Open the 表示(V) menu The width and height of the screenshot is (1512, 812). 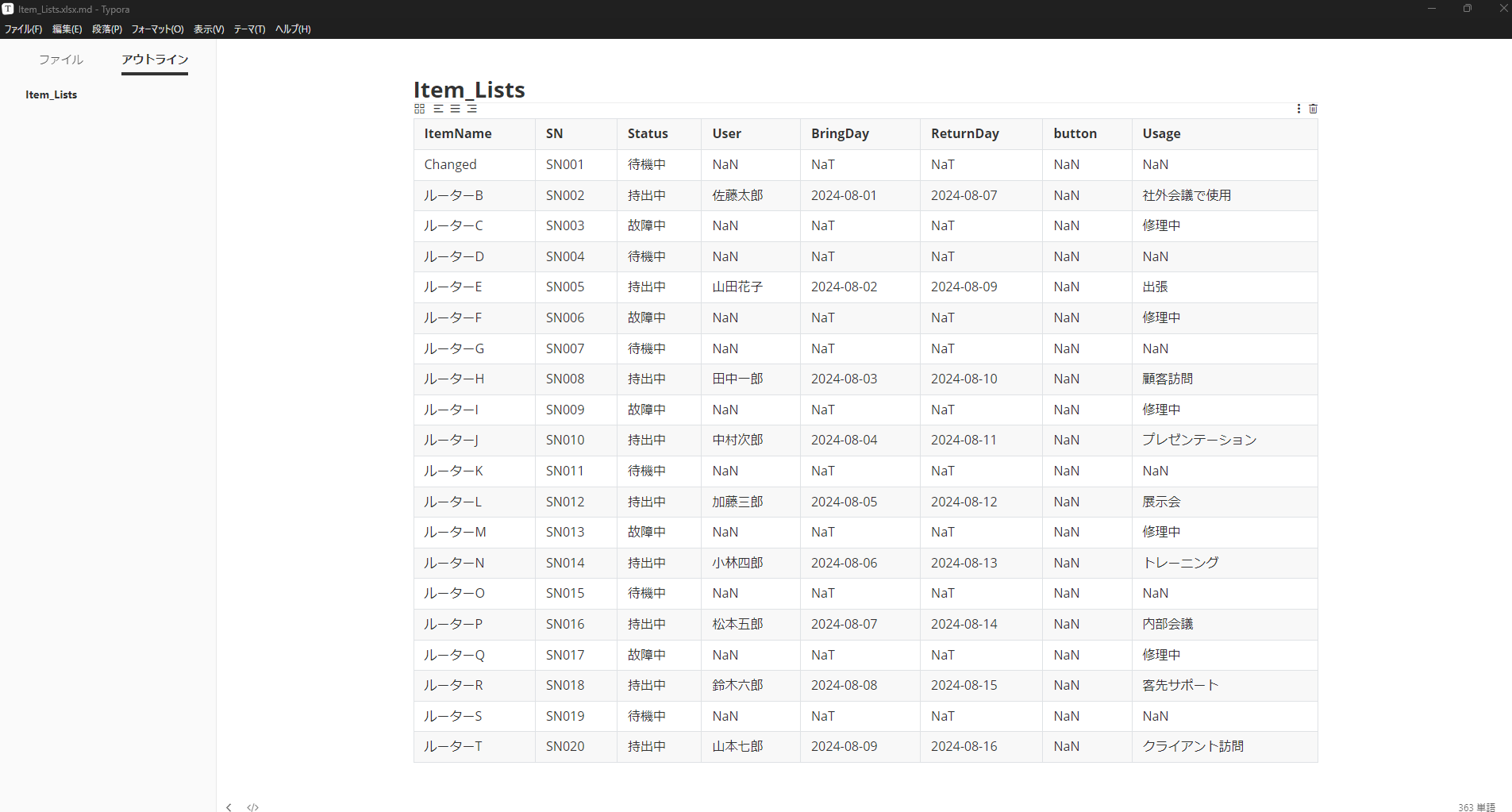[207, 29]
